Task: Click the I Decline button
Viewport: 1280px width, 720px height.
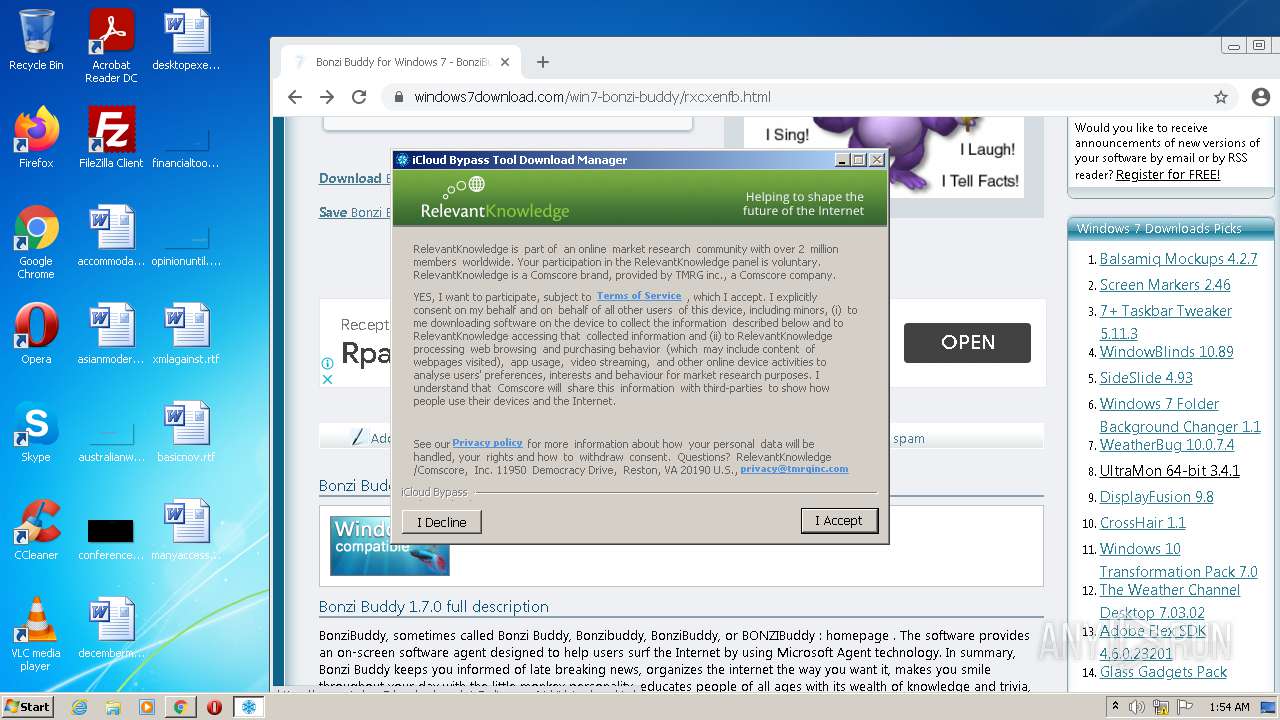Action: coord(442,522)
